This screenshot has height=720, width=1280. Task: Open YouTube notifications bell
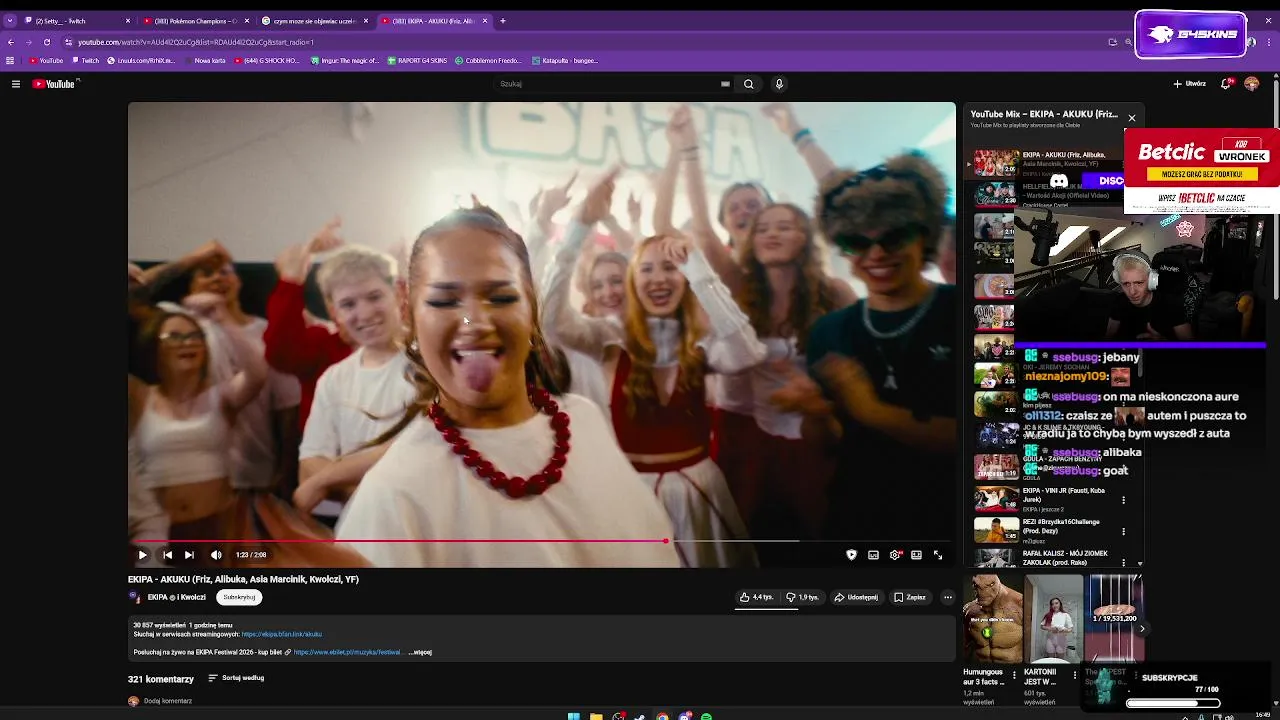[1226, 84]
